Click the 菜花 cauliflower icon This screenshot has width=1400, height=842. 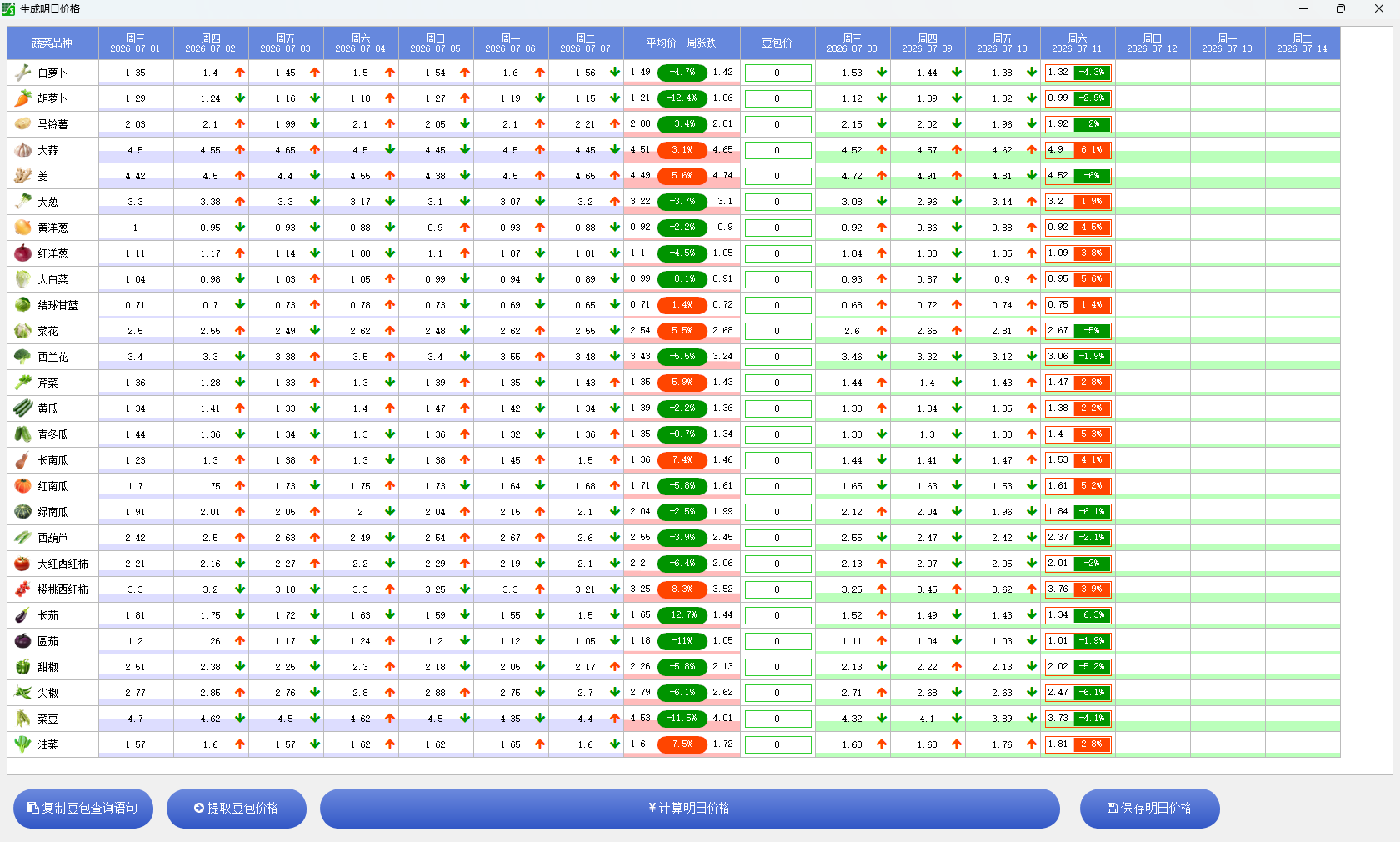pyautogui.click(x=22, y=331)
